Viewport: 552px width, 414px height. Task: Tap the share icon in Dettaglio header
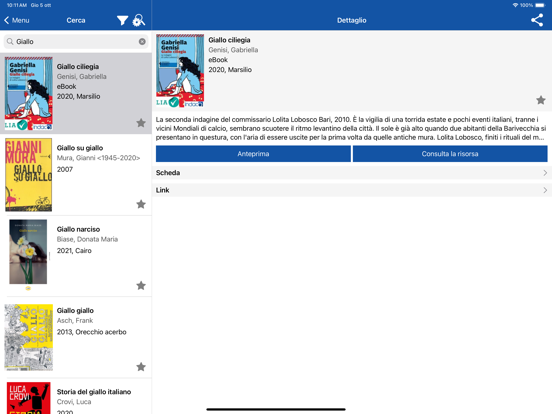pos(537,20)
